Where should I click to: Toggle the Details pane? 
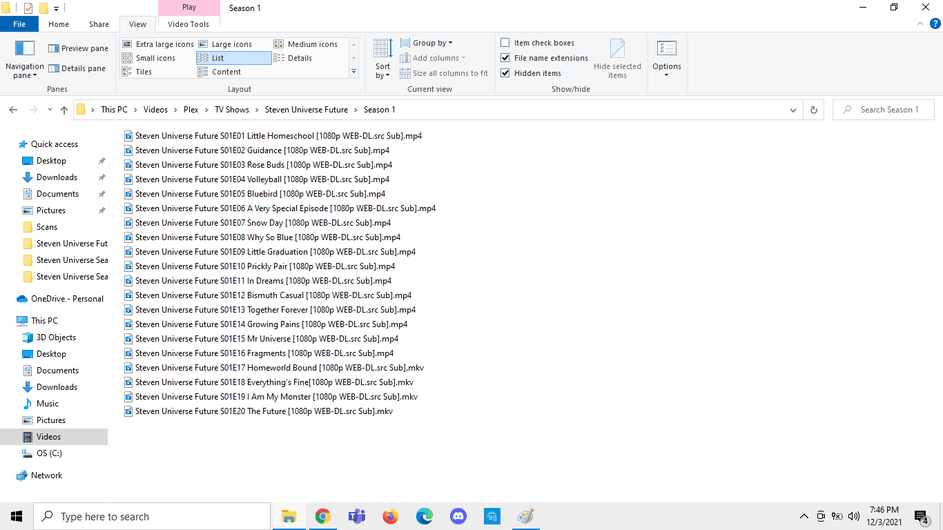[77, 68]
